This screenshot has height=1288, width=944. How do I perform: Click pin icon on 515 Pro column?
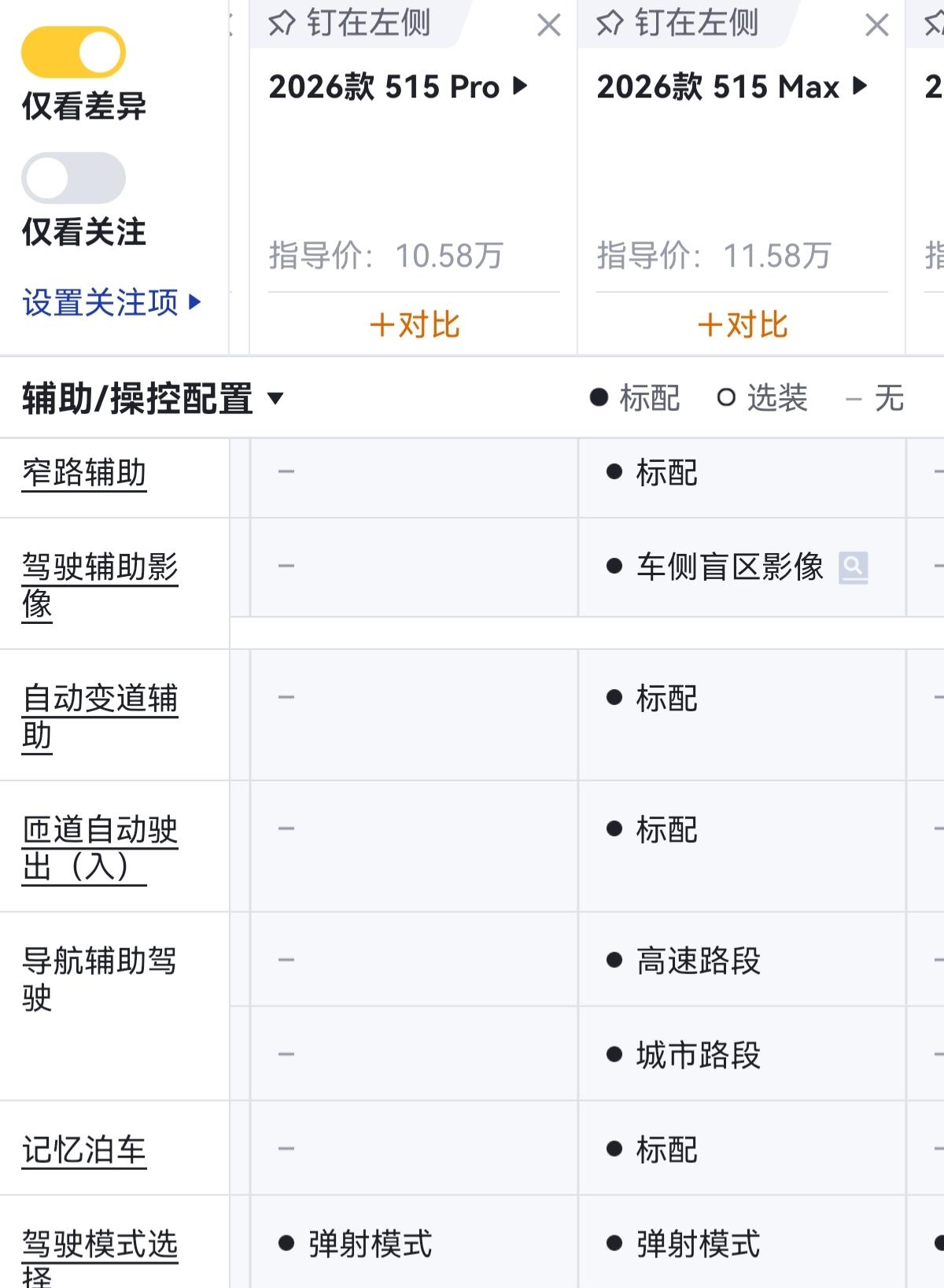282,24
